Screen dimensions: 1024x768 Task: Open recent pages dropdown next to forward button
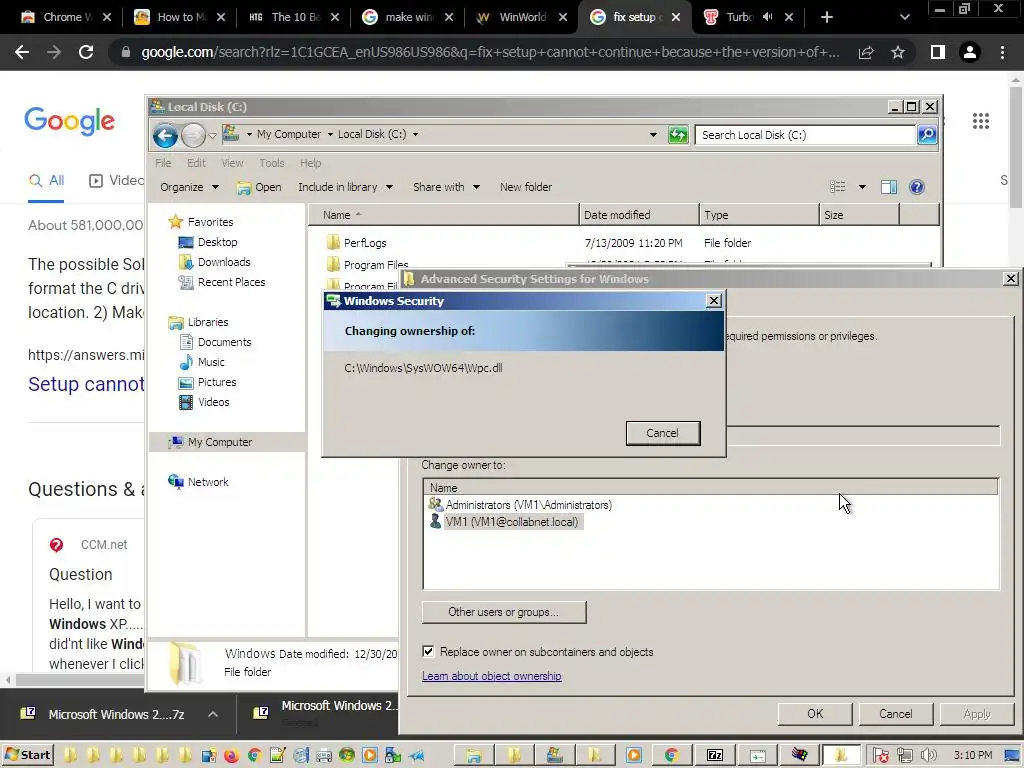point(212,136)
